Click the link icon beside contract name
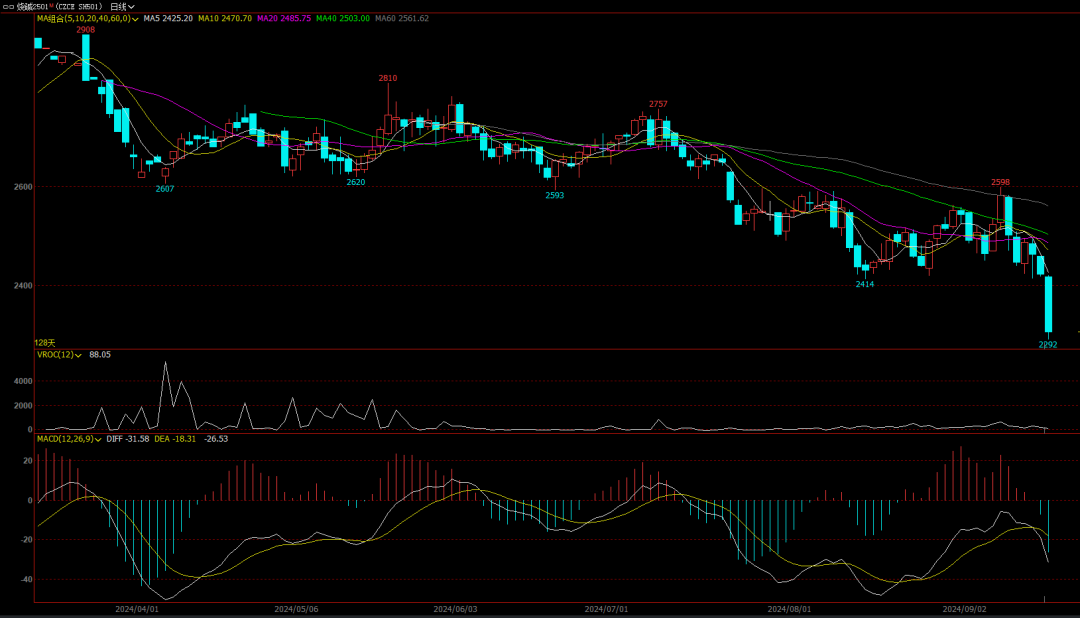This screenshot has width=1080, height=618. point(6,6)
